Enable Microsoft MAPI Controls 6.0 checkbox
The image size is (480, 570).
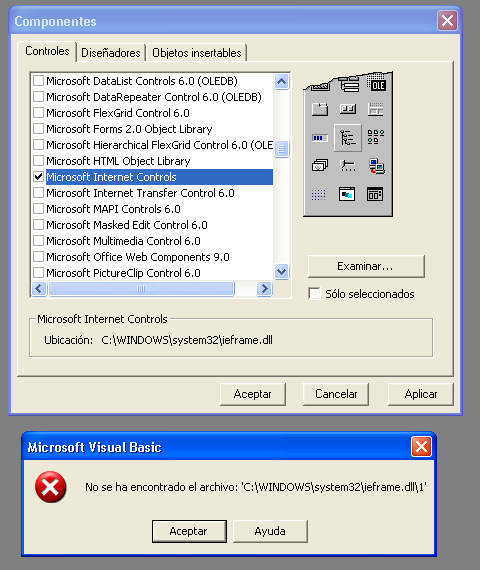point(38,208)
